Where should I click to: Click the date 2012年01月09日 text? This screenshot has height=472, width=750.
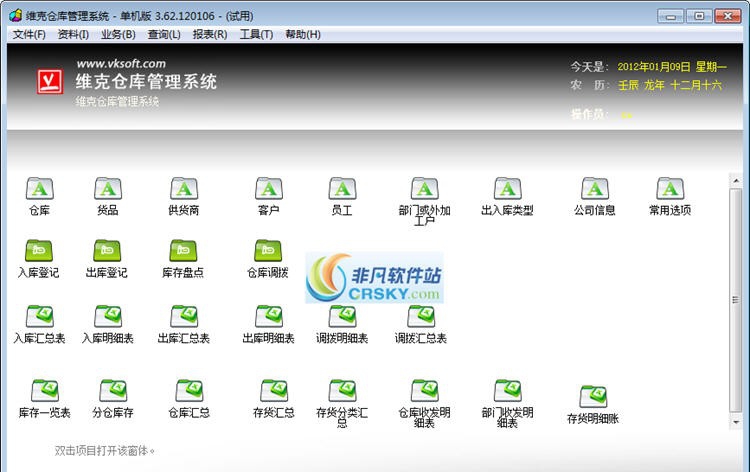(x=654, y=66)
